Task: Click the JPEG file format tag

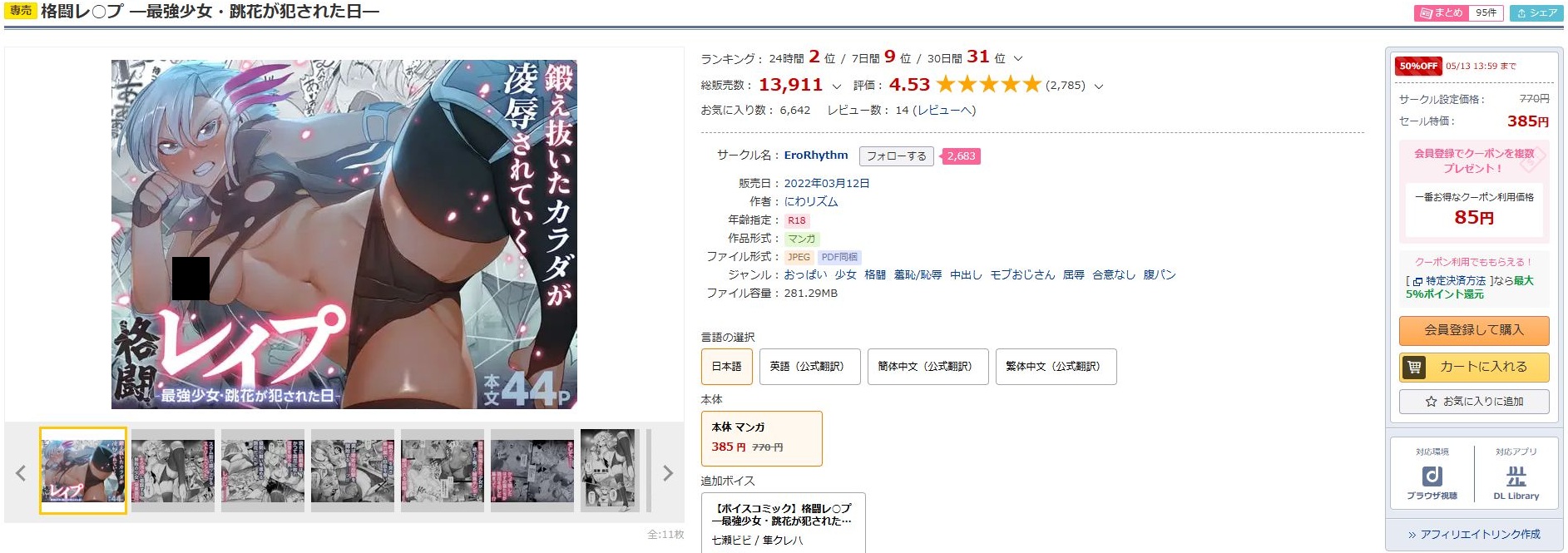Action: coord(799,257)
